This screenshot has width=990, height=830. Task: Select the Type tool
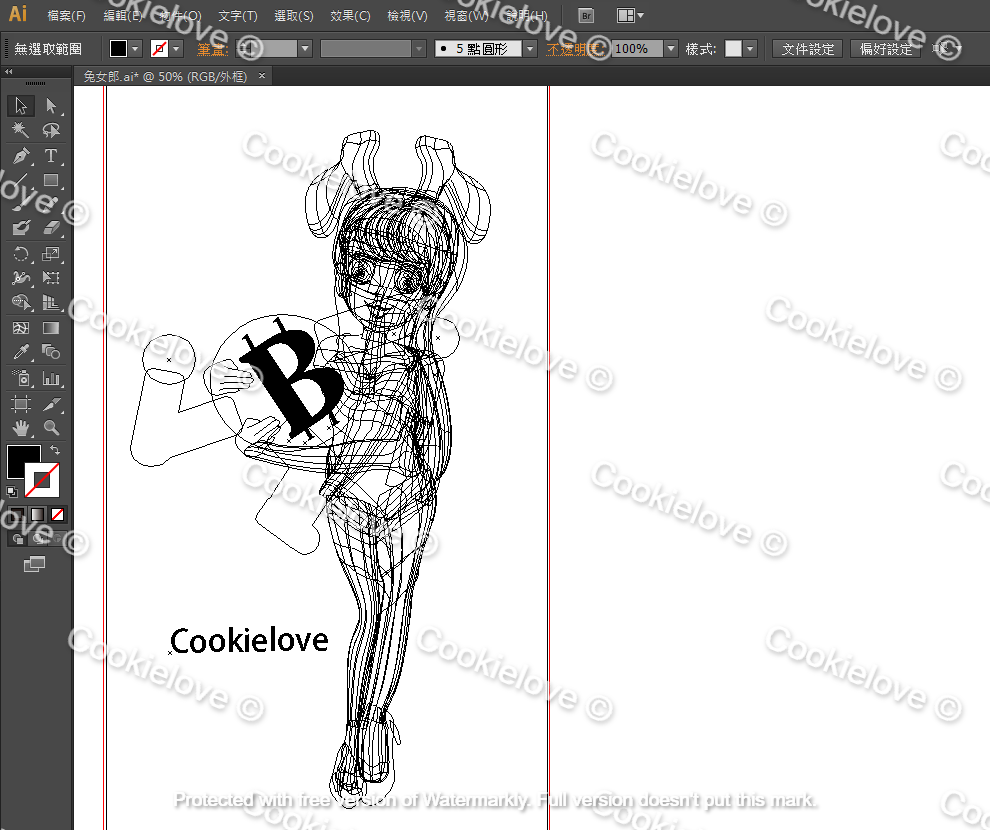51,155
